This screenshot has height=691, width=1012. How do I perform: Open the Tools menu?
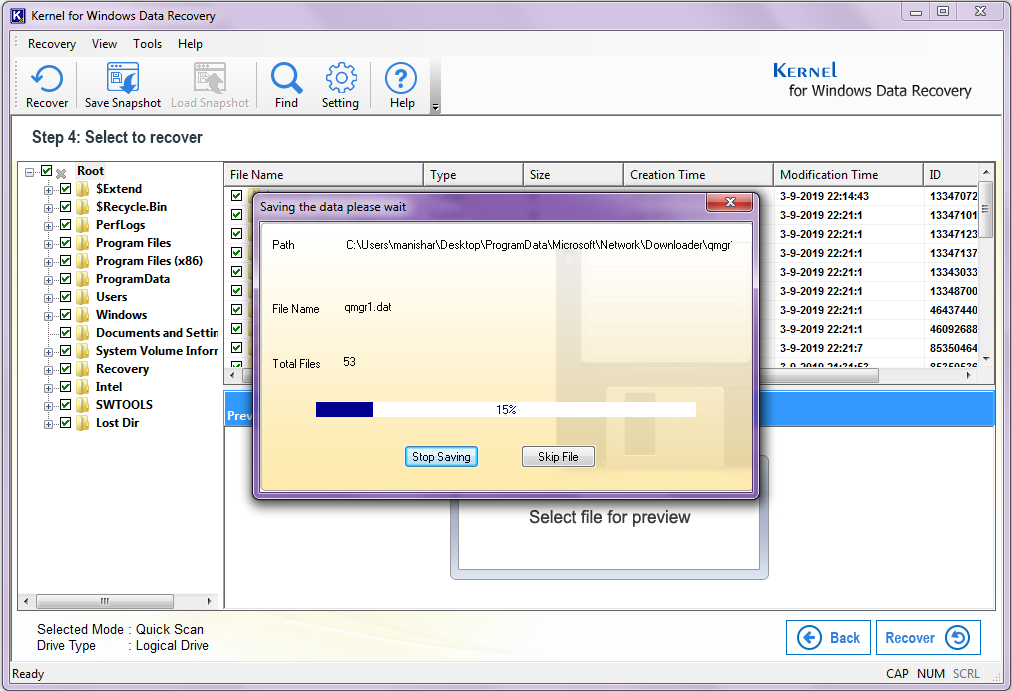click(x=147, y=44)
